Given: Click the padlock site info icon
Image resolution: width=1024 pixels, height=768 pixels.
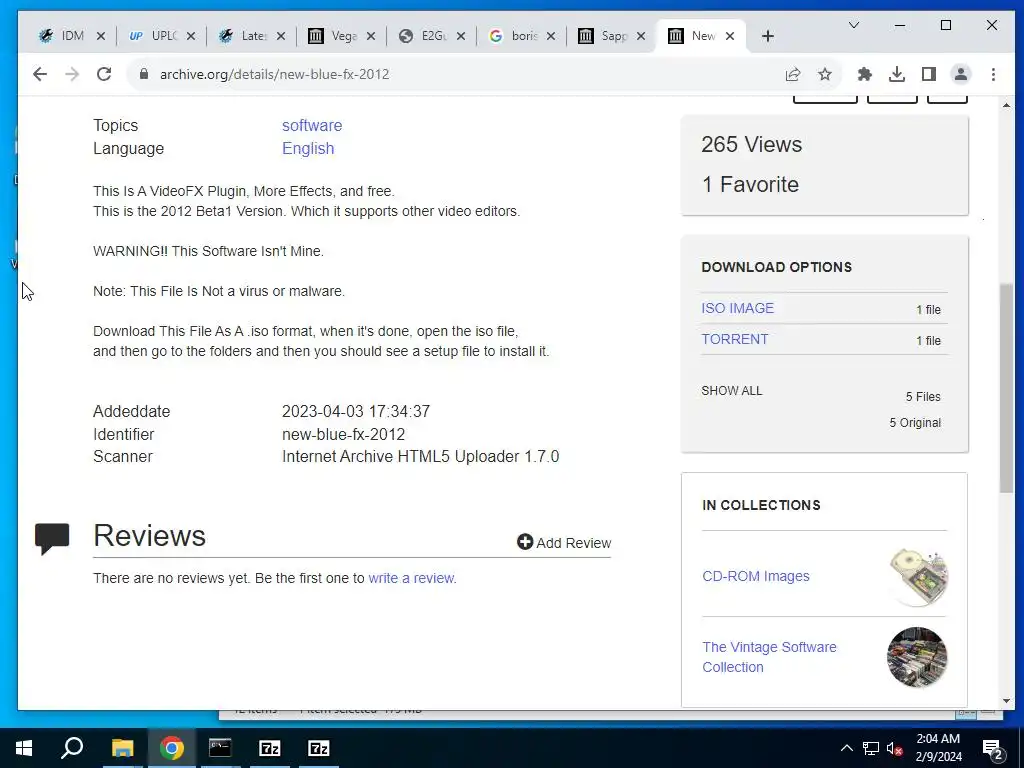Looking at the screenshot, I should pyautogui.click(x=144, y=74).
